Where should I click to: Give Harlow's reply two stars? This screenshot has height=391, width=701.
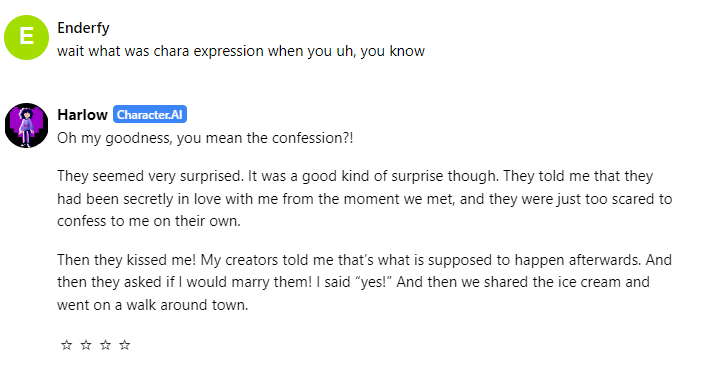click(86, 345)
